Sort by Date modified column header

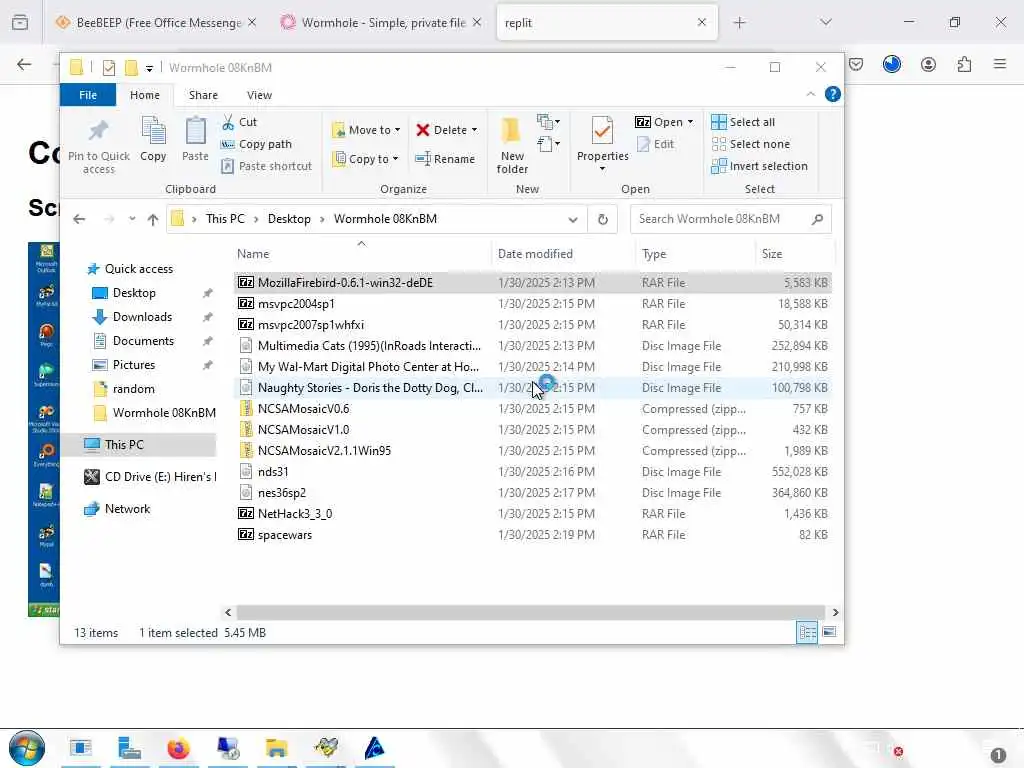(535, 254)
